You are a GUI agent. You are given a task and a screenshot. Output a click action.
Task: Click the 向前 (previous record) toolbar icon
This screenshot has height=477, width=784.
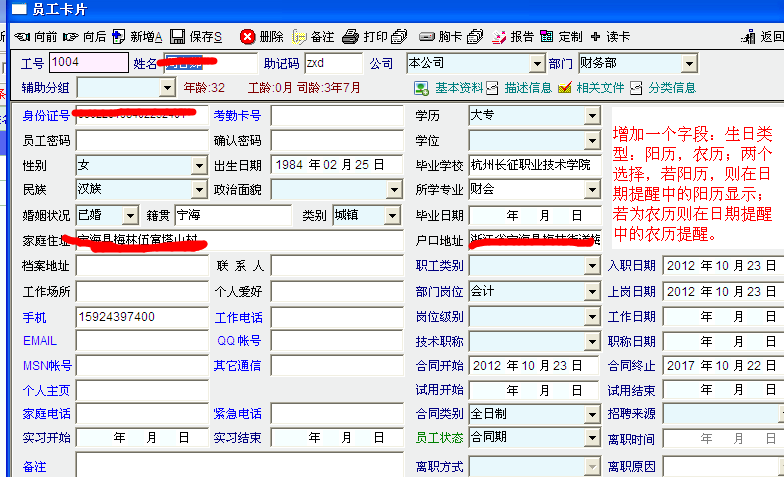tap(22, 37)
